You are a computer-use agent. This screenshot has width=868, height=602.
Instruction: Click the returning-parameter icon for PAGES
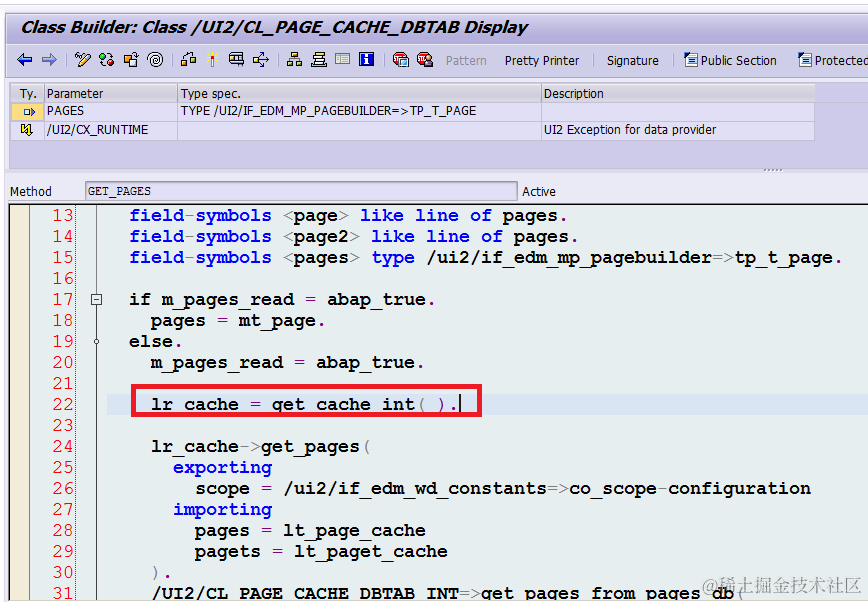click(28, 112)
